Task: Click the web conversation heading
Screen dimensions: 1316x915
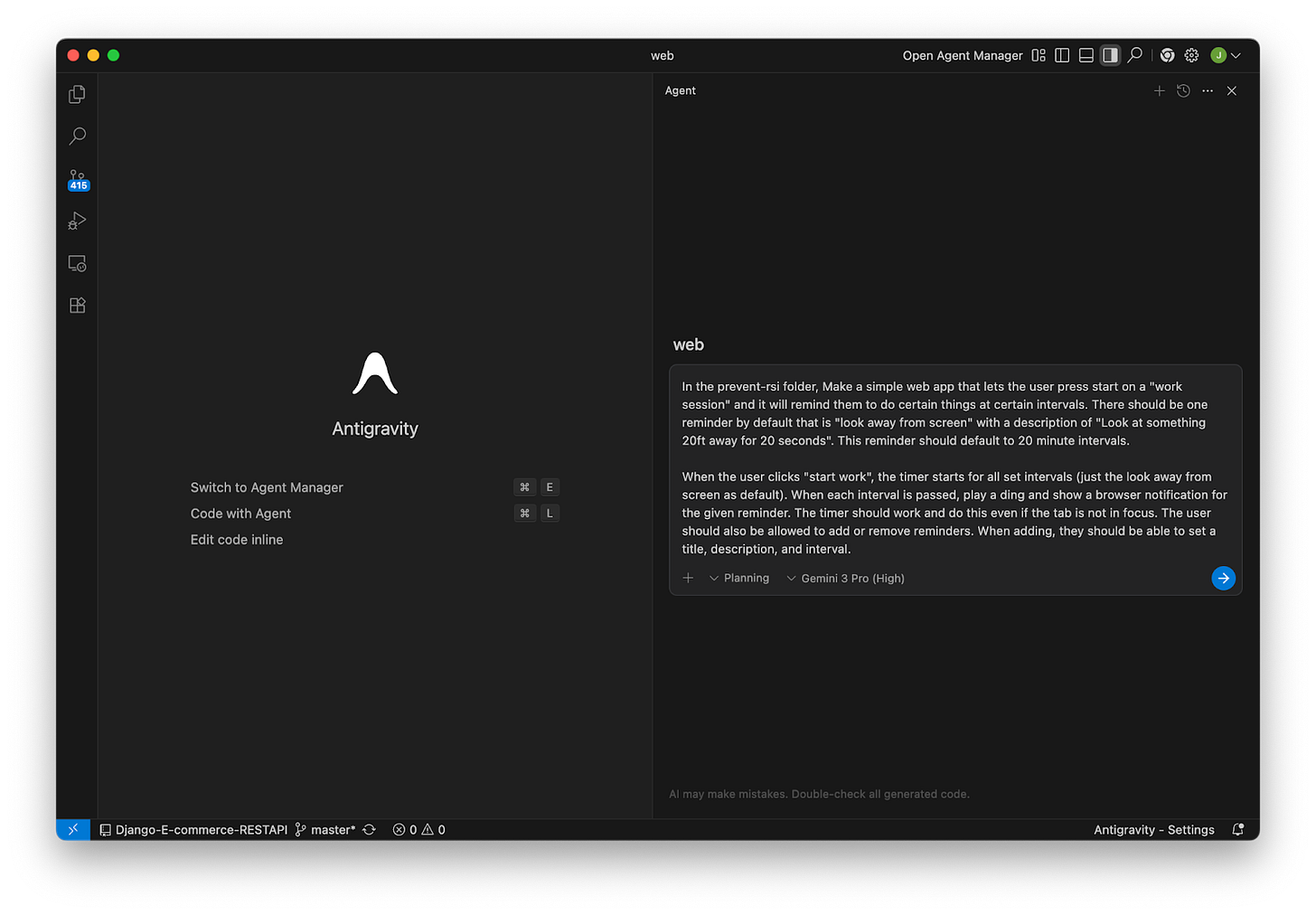Action: [688, 344]
